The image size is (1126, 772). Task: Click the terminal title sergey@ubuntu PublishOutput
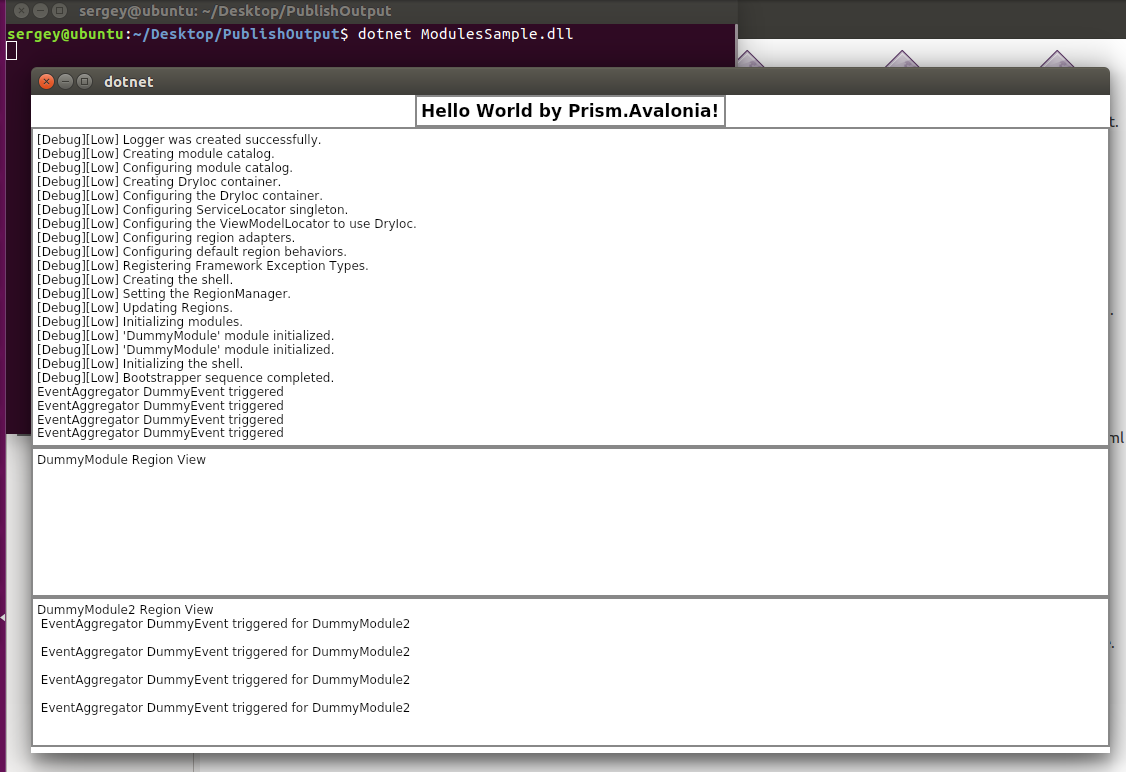coord(235,11)
